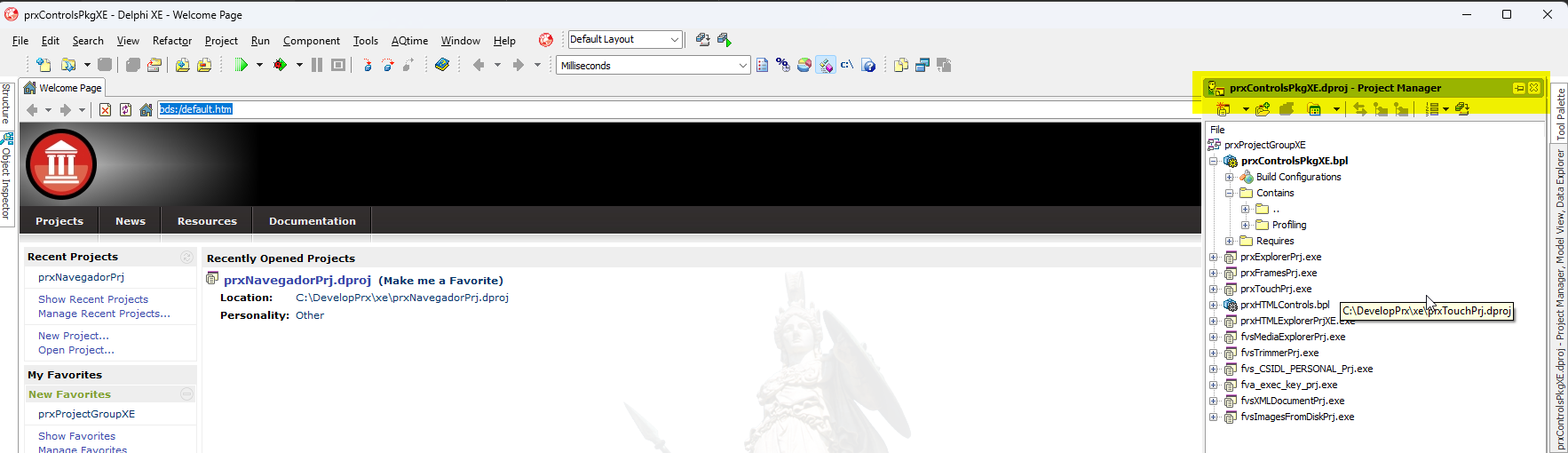Open the Project menu
The height and width of the screenshot is (453, 1568).
point(221,41)
